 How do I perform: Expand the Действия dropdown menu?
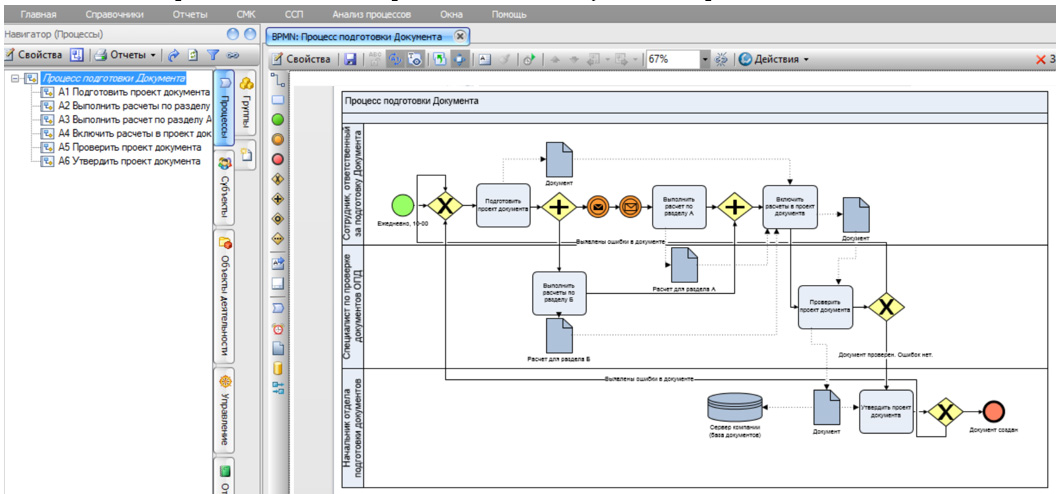(773, 60)
